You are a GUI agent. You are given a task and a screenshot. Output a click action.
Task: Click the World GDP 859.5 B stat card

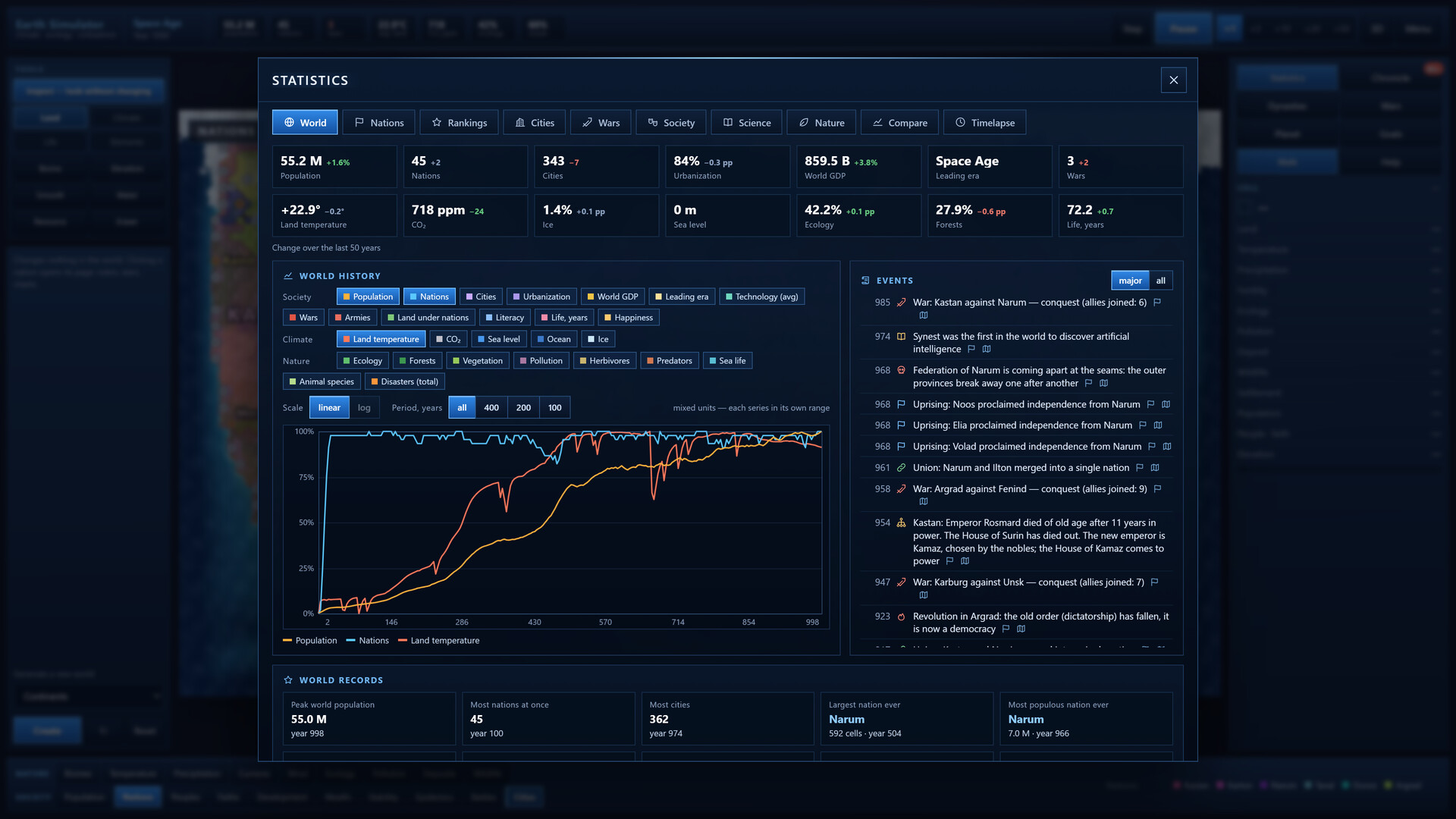click(858, 167)
